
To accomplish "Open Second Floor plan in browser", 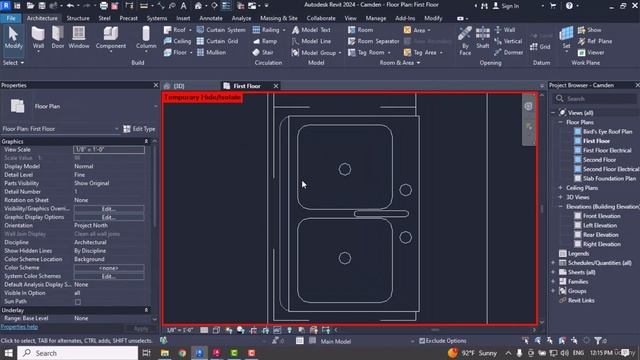I will coord(599,160).
